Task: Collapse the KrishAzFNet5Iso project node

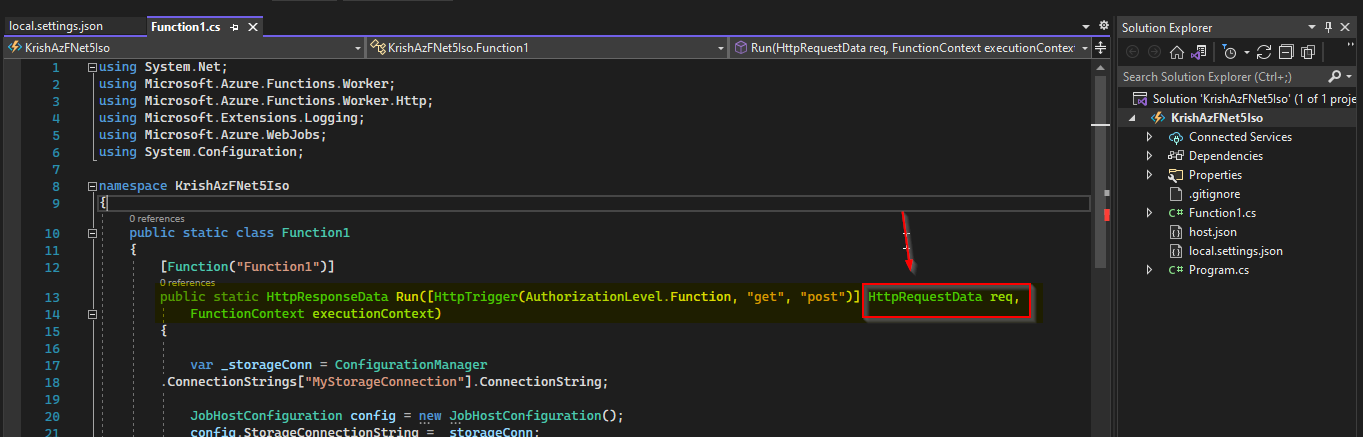Action: coord(1134,118)
